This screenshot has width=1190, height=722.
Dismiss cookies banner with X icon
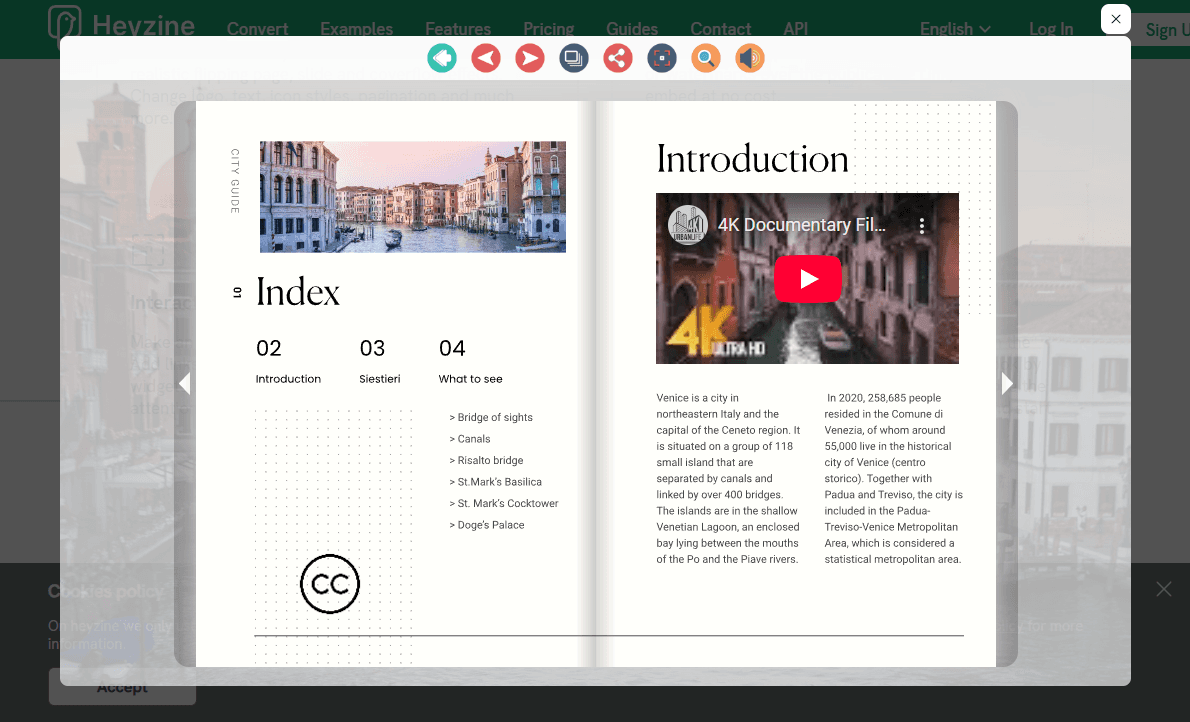[1163, 589]
